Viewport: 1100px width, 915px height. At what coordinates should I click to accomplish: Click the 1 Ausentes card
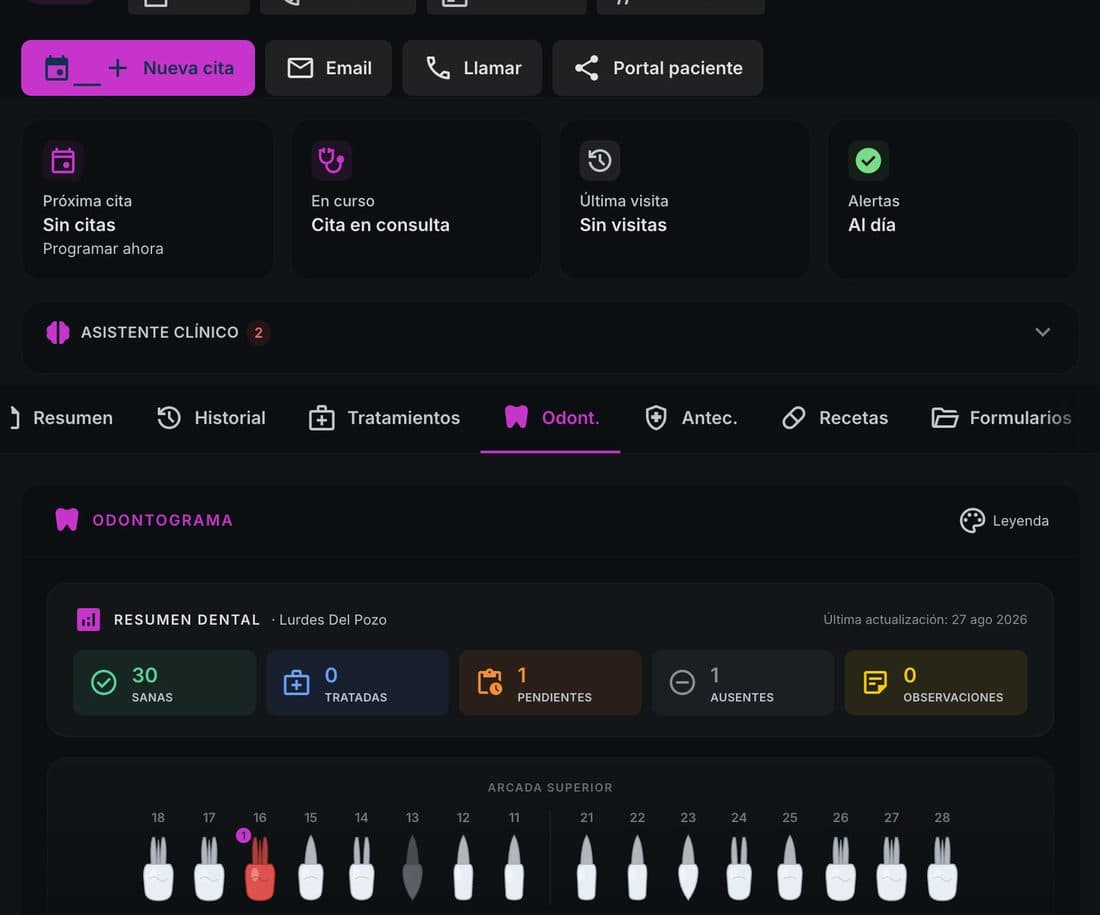point(743,683)
